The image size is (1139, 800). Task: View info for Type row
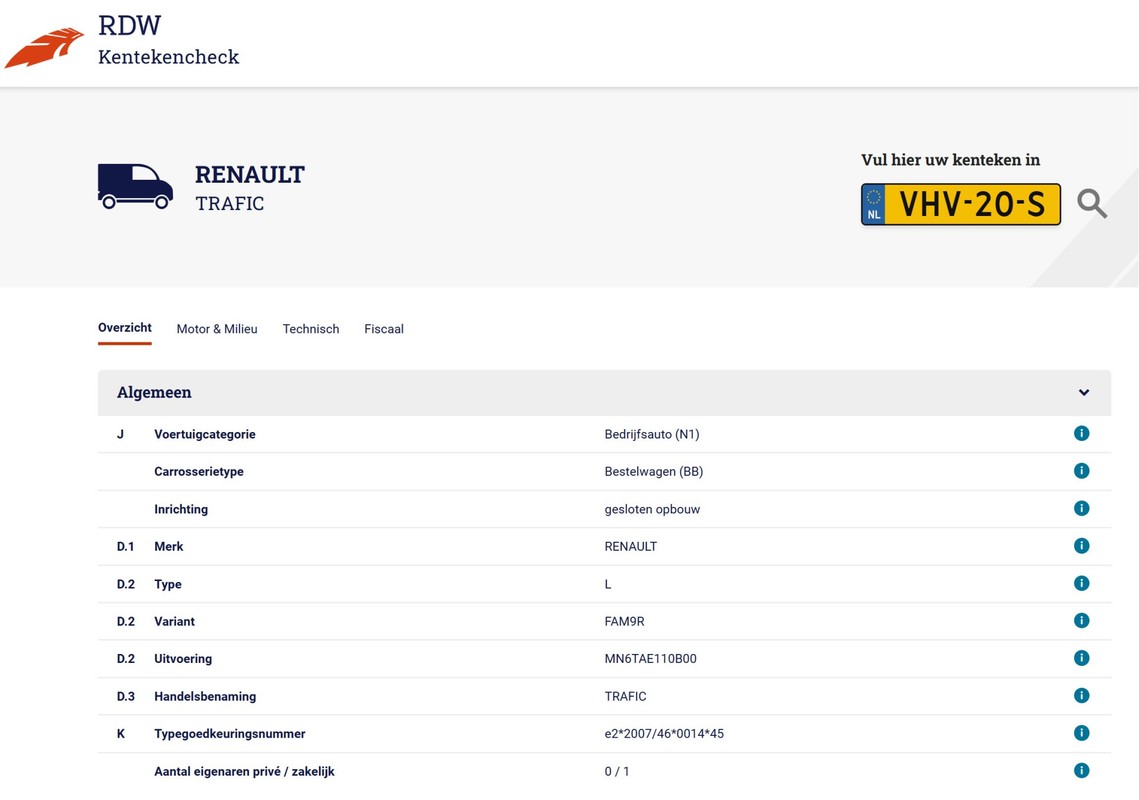1082,583
